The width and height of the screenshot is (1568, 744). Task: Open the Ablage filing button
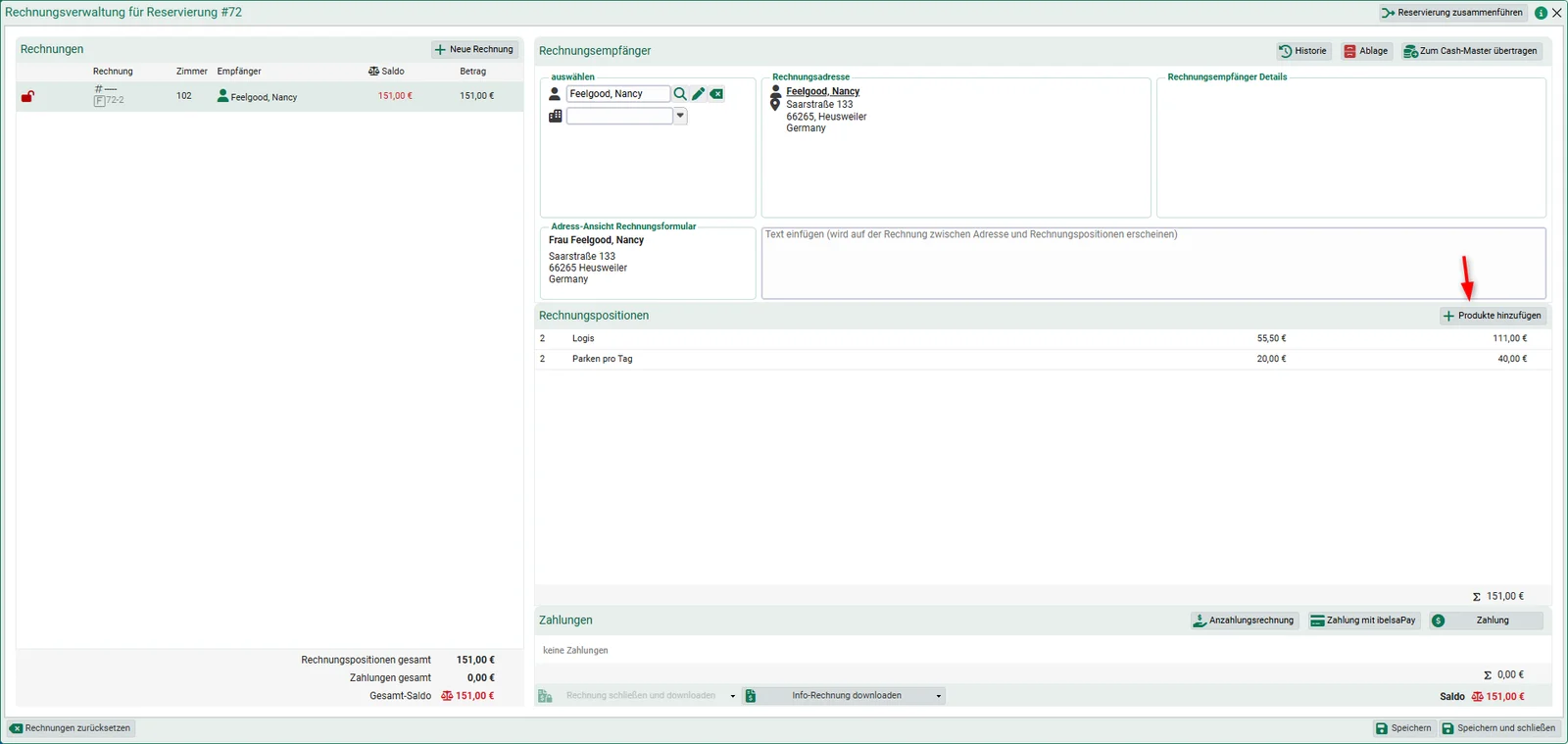(x=1366, y=51)
